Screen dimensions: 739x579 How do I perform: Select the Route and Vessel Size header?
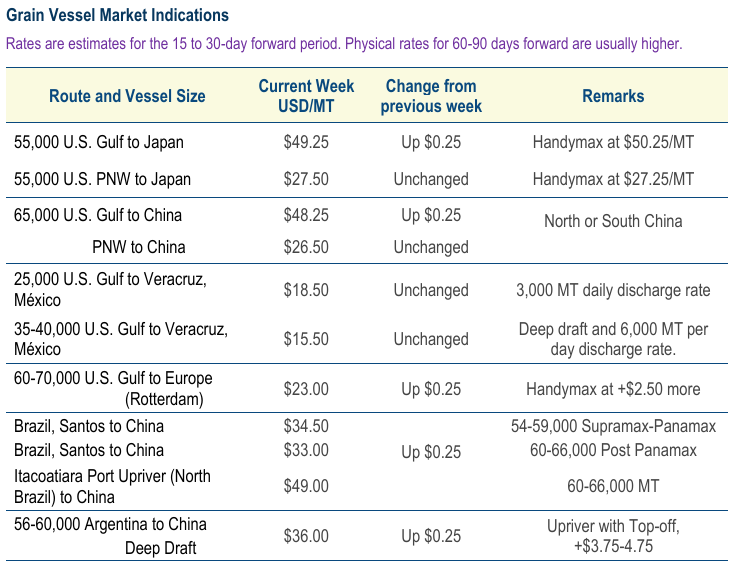pyautogui.click(x=127, y=96)
